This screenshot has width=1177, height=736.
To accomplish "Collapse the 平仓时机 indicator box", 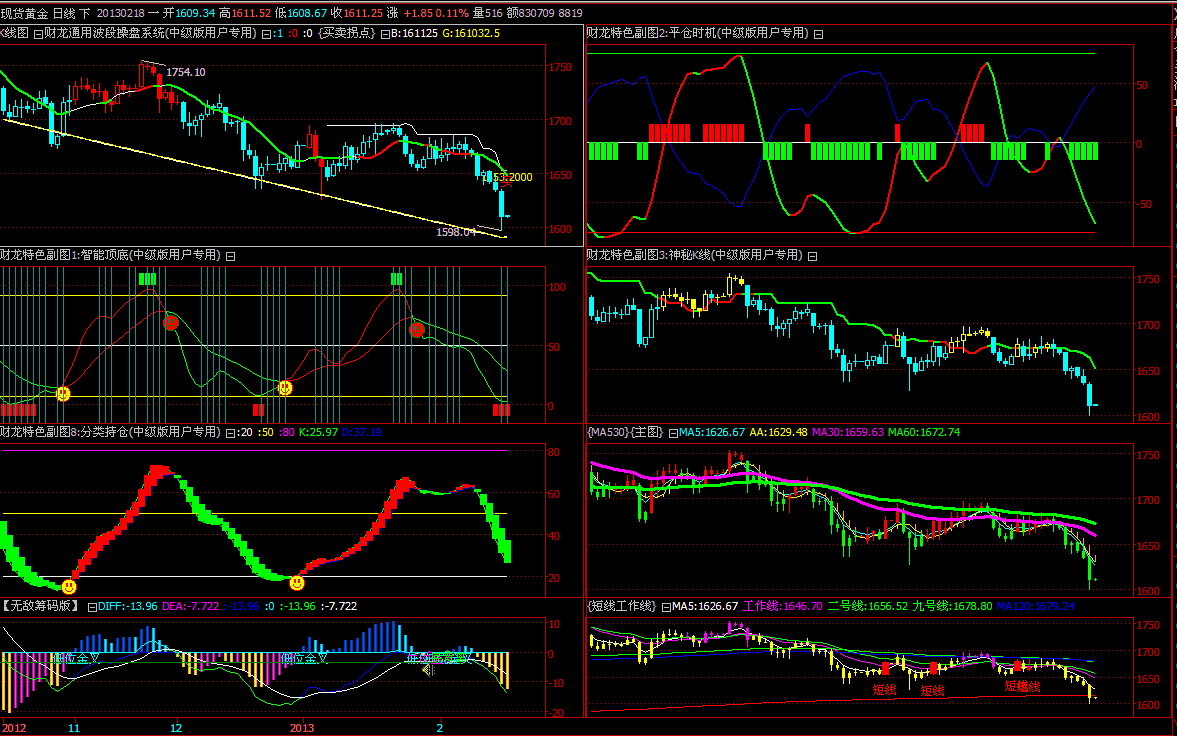I will pyautogui.click(x=818, y=34).
